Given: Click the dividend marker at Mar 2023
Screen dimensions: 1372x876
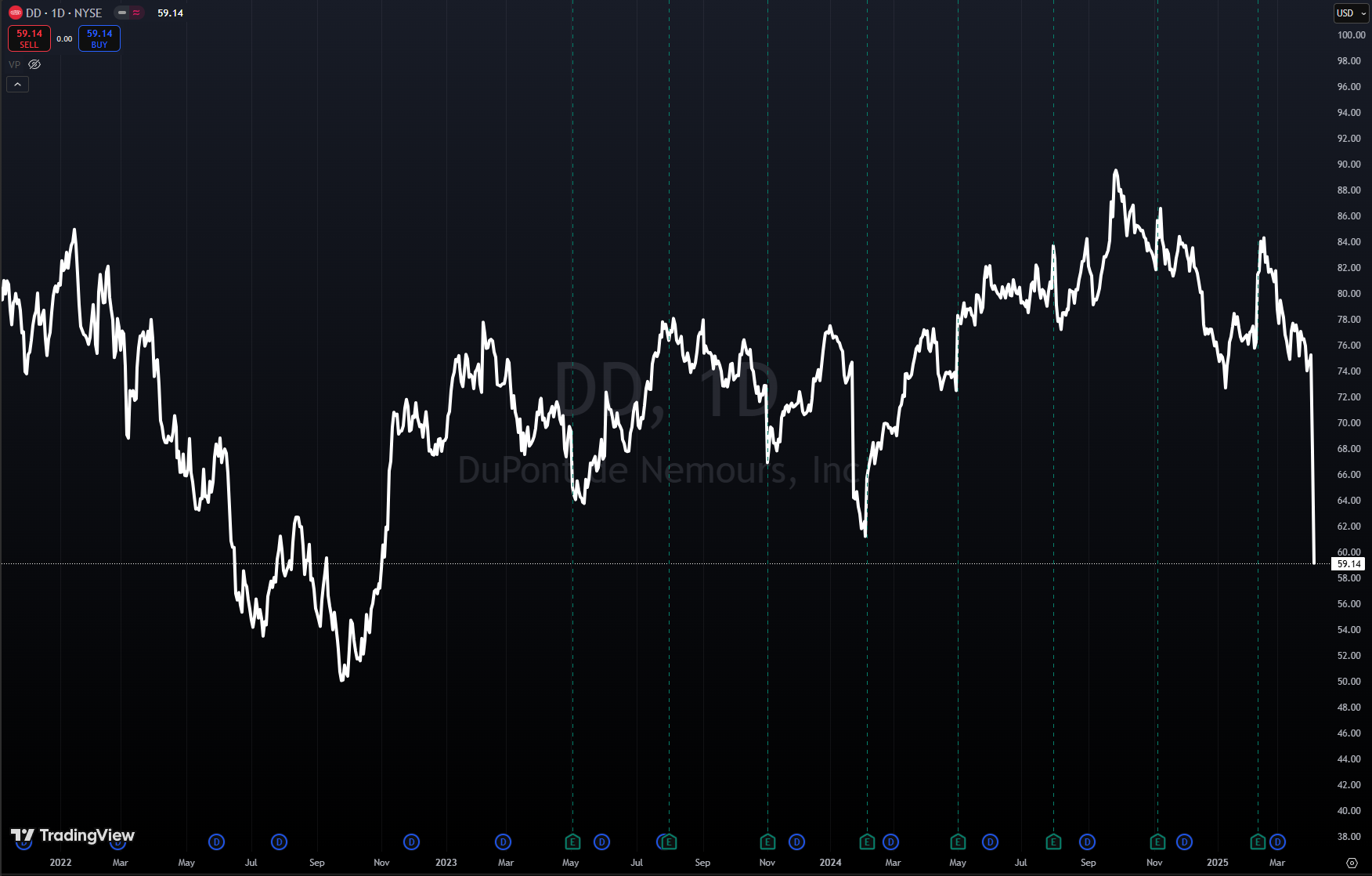Looking at the screenshot, I should click(504, 842).
